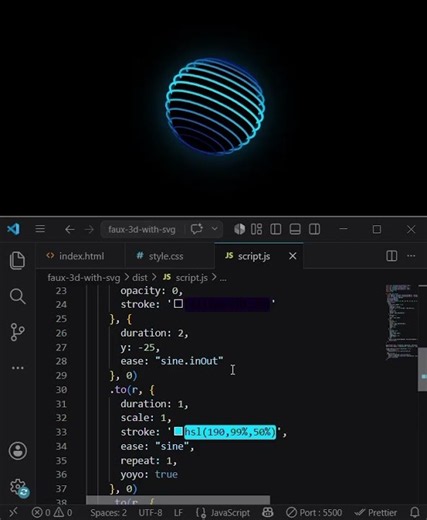Open Customize Layout icon
Viewport: 427px width, 520px height.
(x=256, y=229)
